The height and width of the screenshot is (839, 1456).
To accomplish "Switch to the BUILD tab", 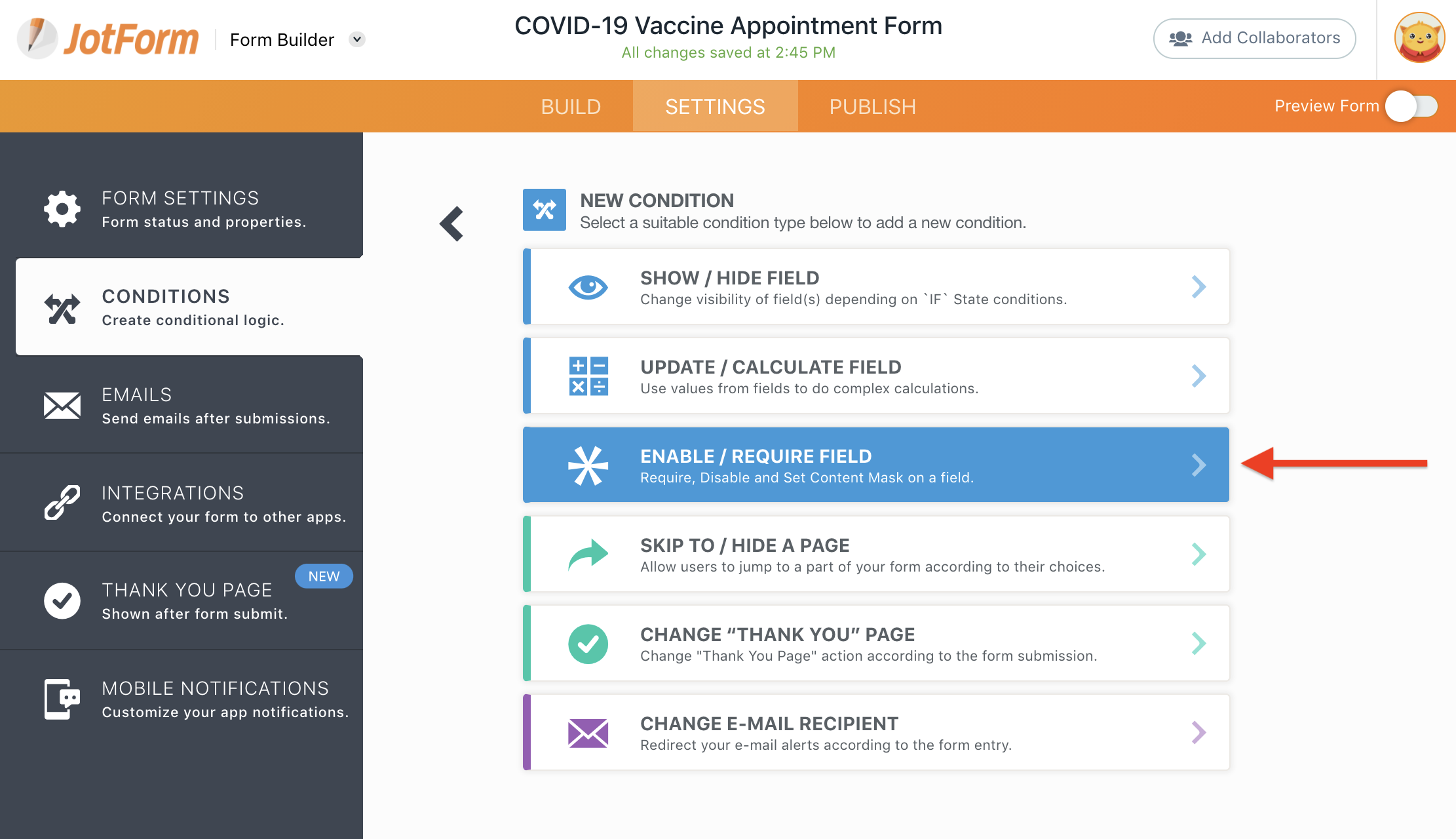I will (x=571, y=107).
